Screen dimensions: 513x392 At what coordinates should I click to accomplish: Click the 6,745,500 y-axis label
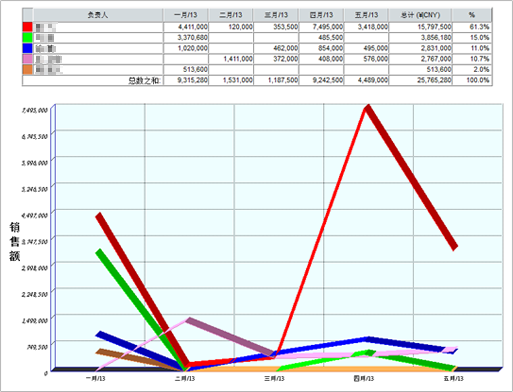click(35, 136)
